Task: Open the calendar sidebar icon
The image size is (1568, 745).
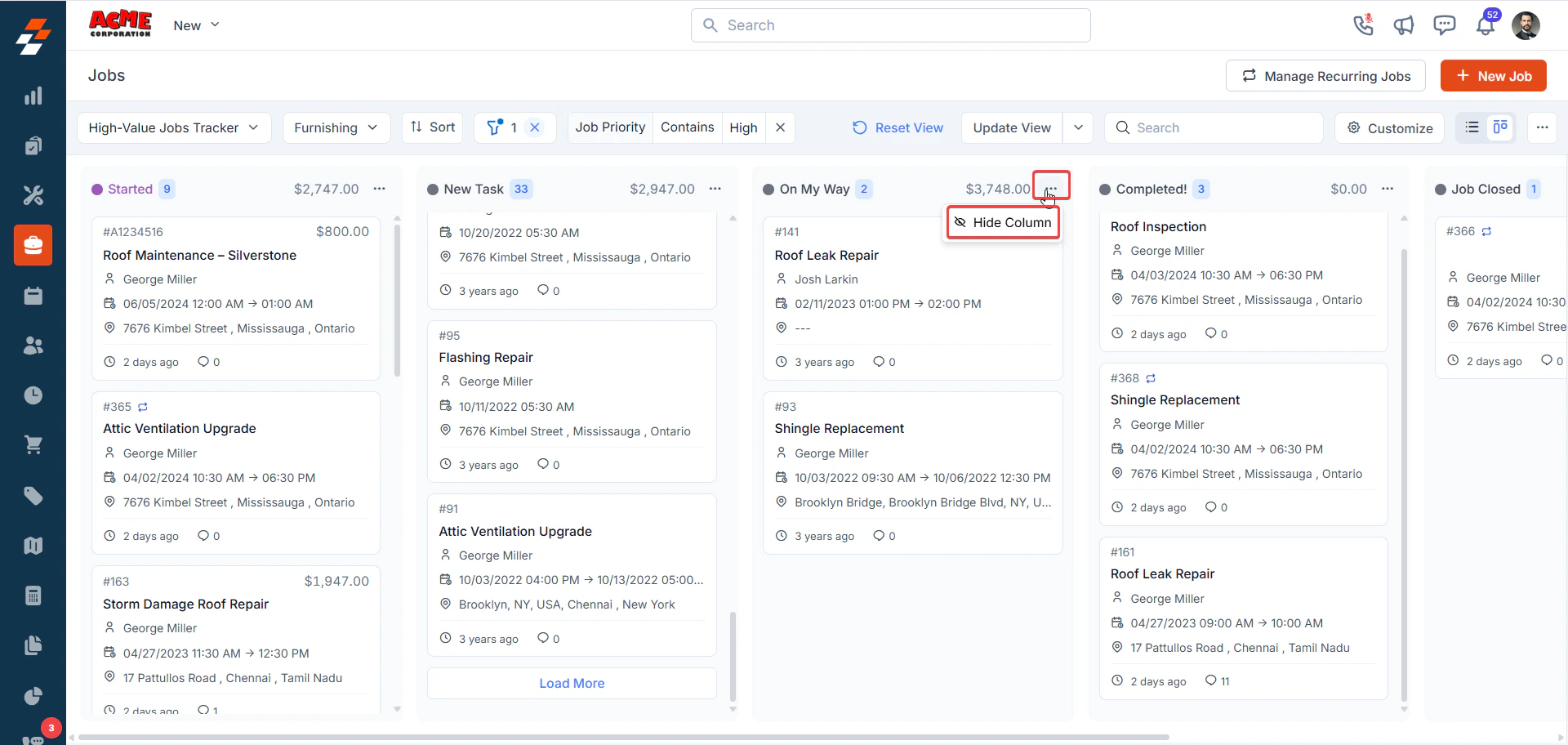Action: coord(33,296)
